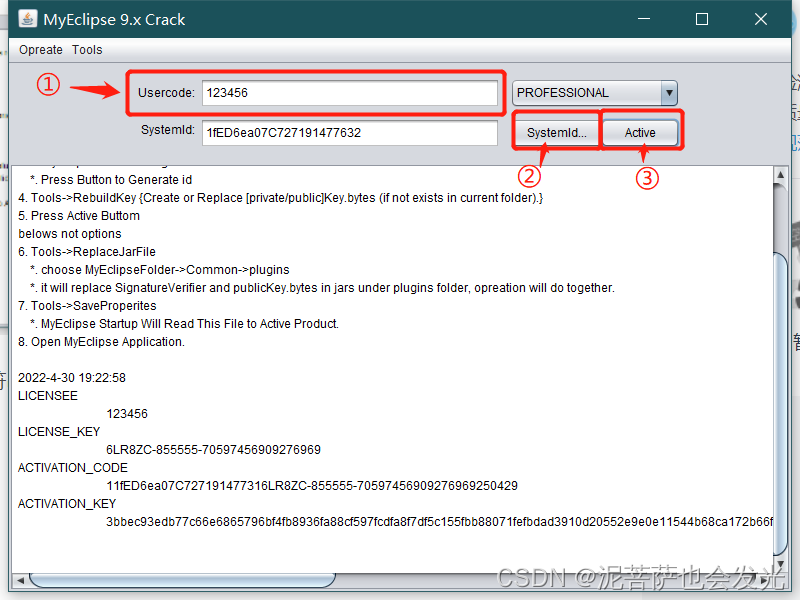Screen dimensions: 800x600
Task: Click the Java app icon in title bar
Action: point(28,19)
